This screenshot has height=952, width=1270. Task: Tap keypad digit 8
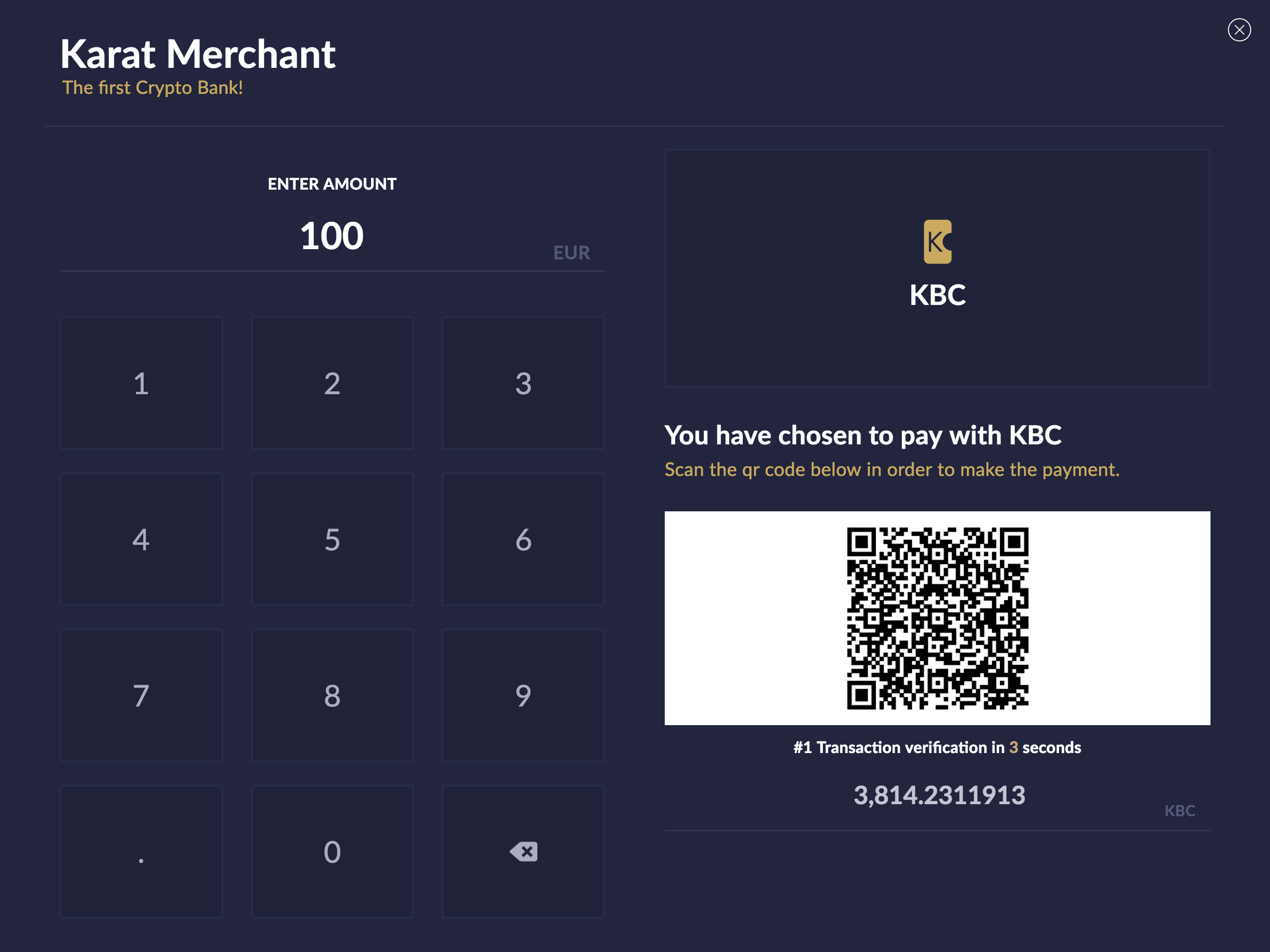coord(332,695)
